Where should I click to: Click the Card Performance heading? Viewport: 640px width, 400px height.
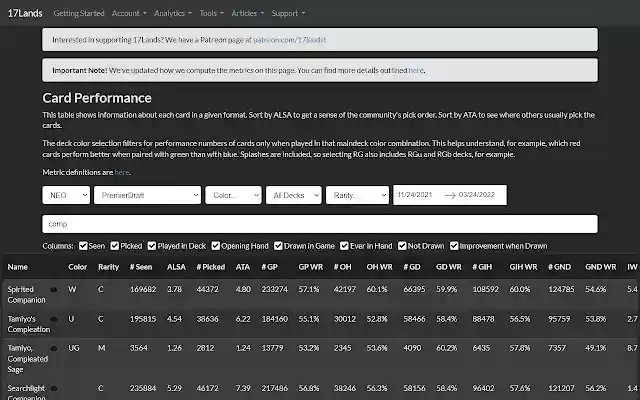coord(97,98)
